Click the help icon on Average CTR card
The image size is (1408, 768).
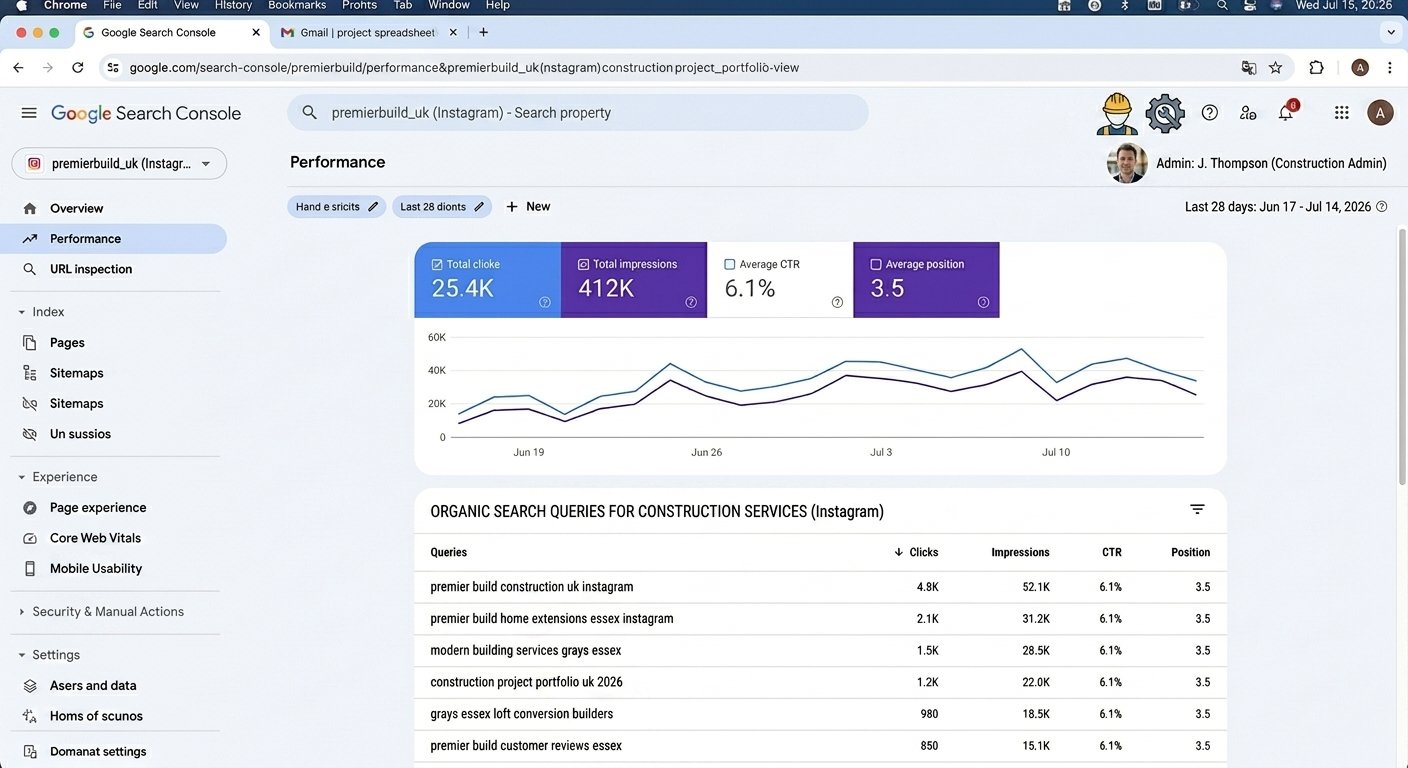click(837, 302)
